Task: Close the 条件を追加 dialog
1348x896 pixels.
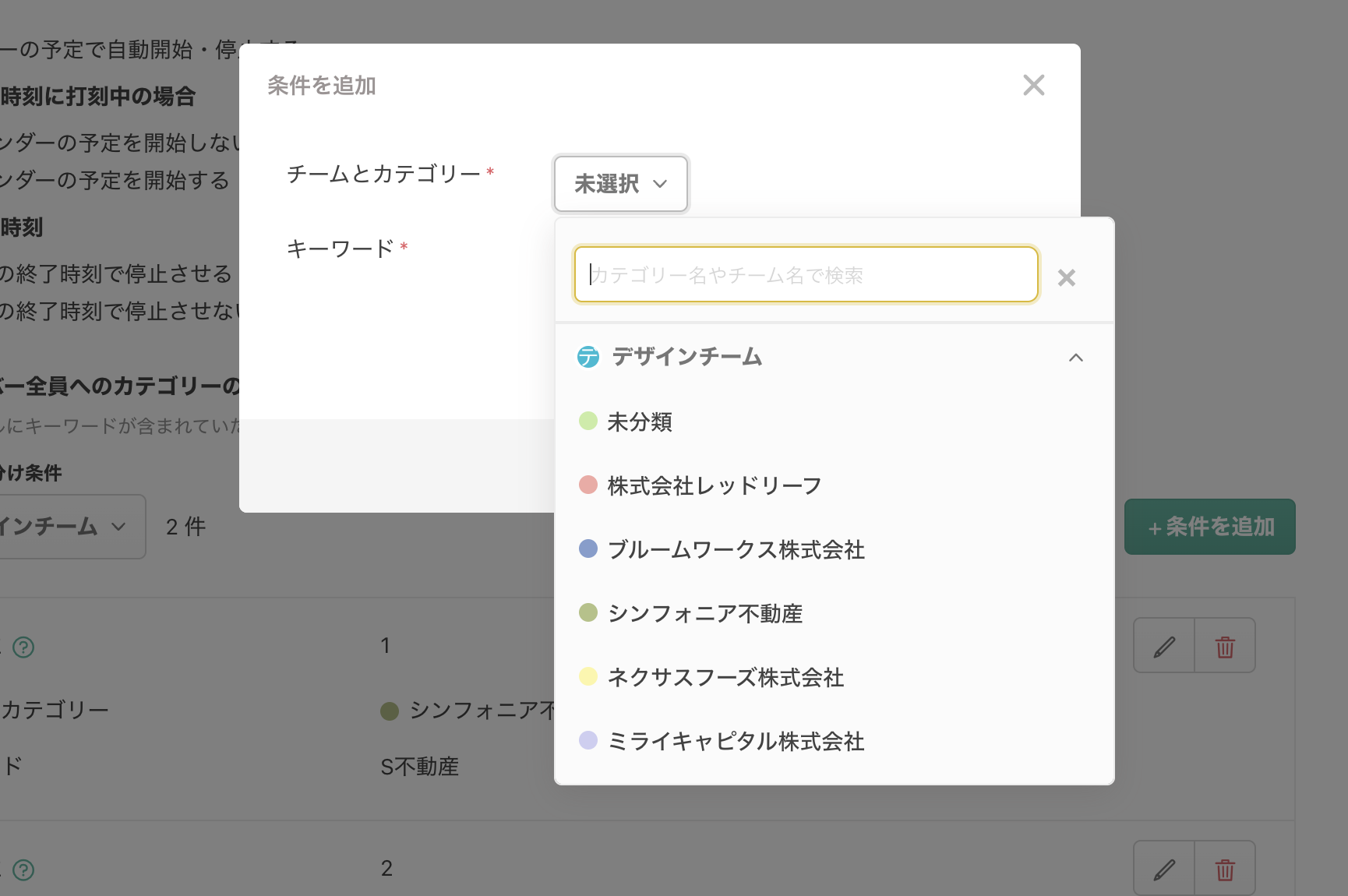Action: (x=1034, y=86)
